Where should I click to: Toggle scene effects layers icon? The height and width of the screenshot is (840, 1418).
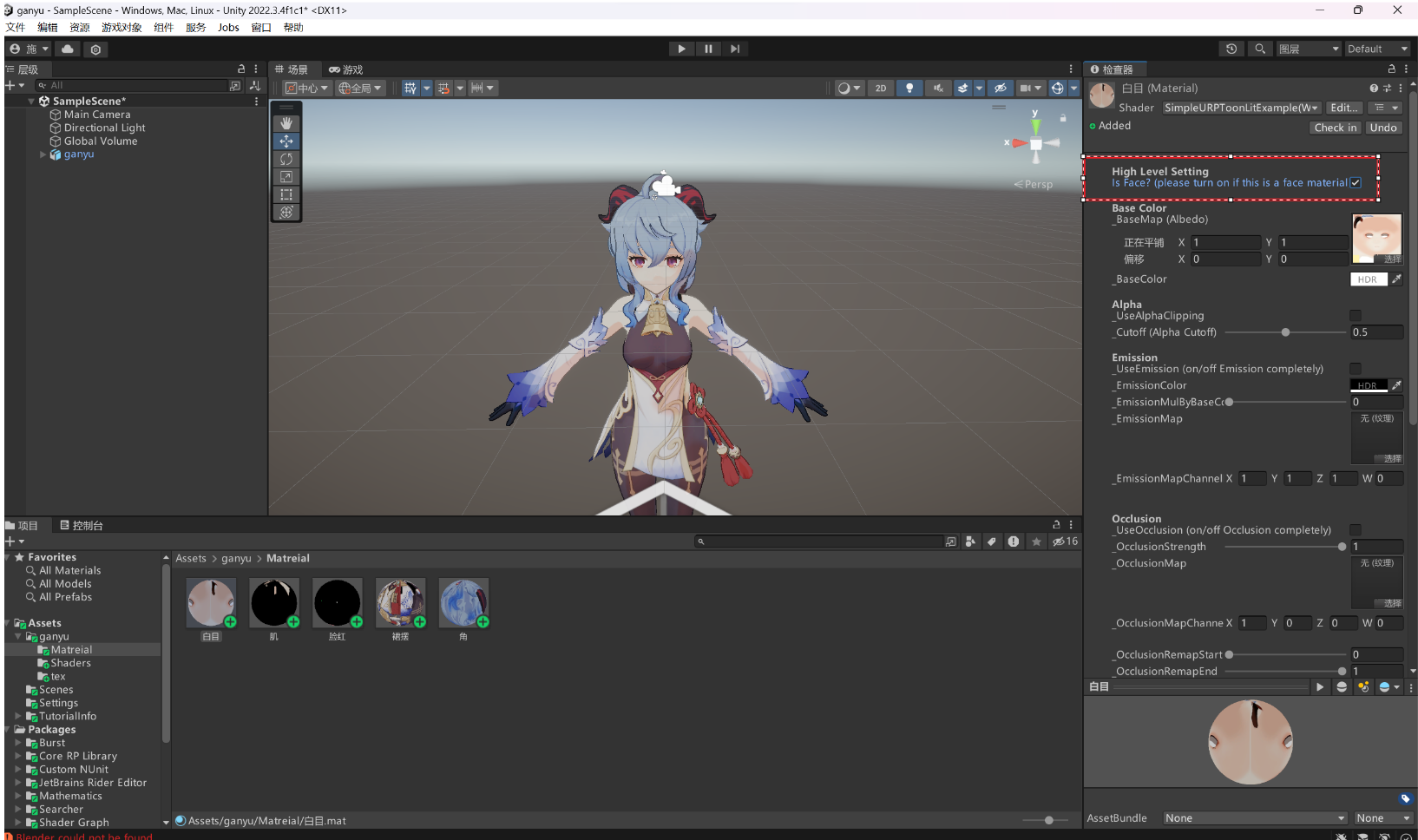962,88
